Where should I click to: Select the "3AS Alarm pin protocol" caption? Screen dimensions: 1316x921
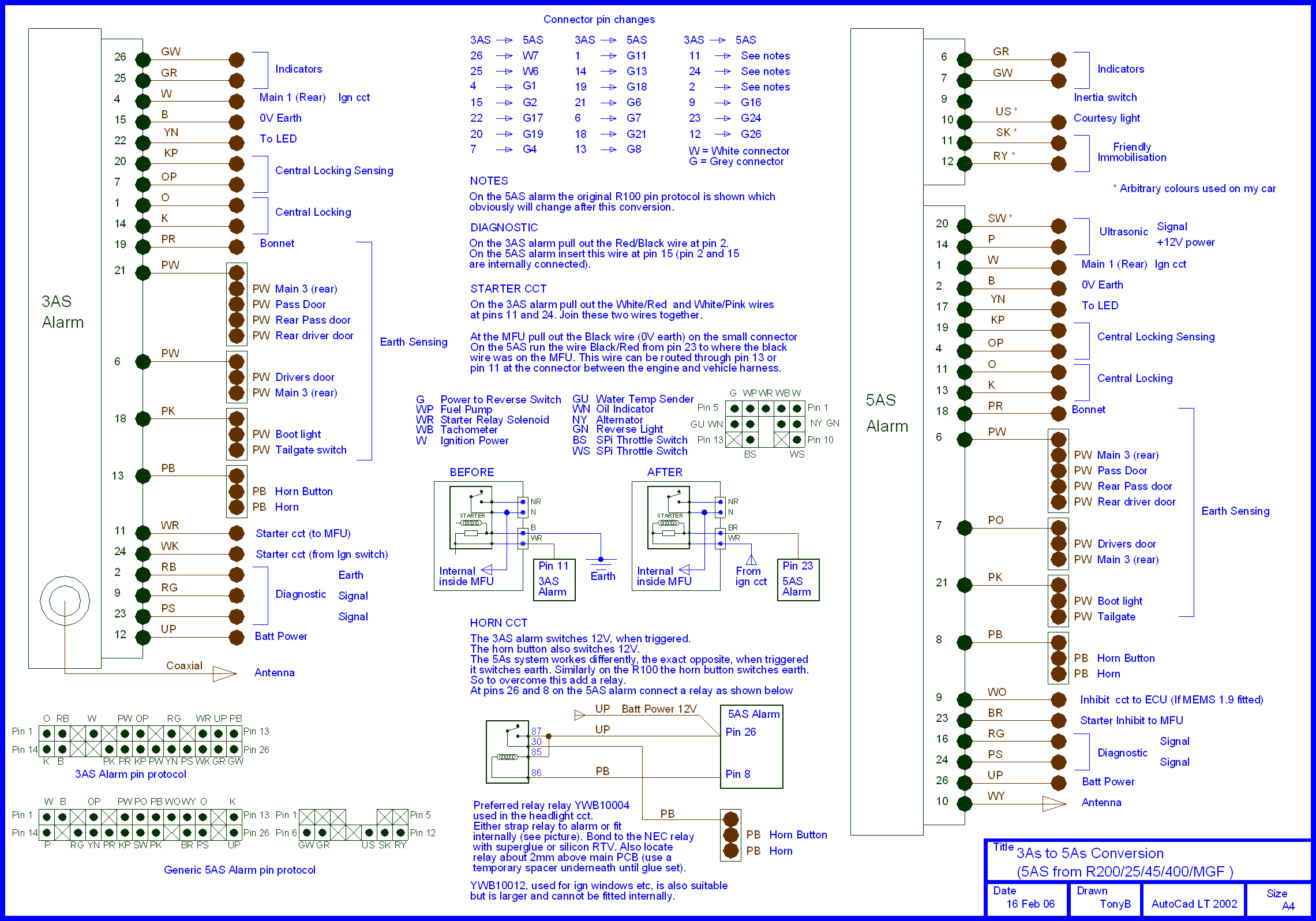(130, 774)
